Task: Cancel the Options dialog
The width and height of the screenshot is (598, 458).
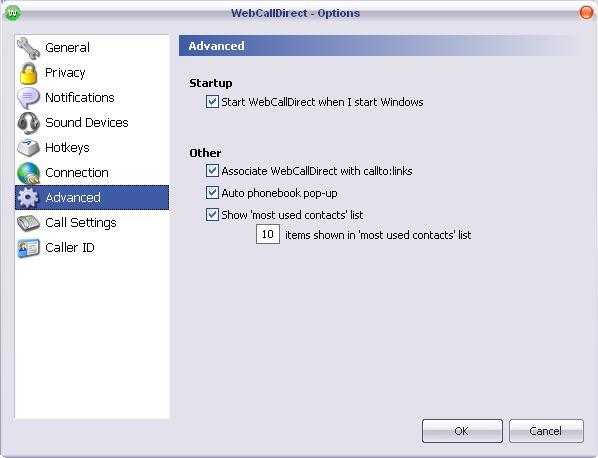Action: coord(546,431)
